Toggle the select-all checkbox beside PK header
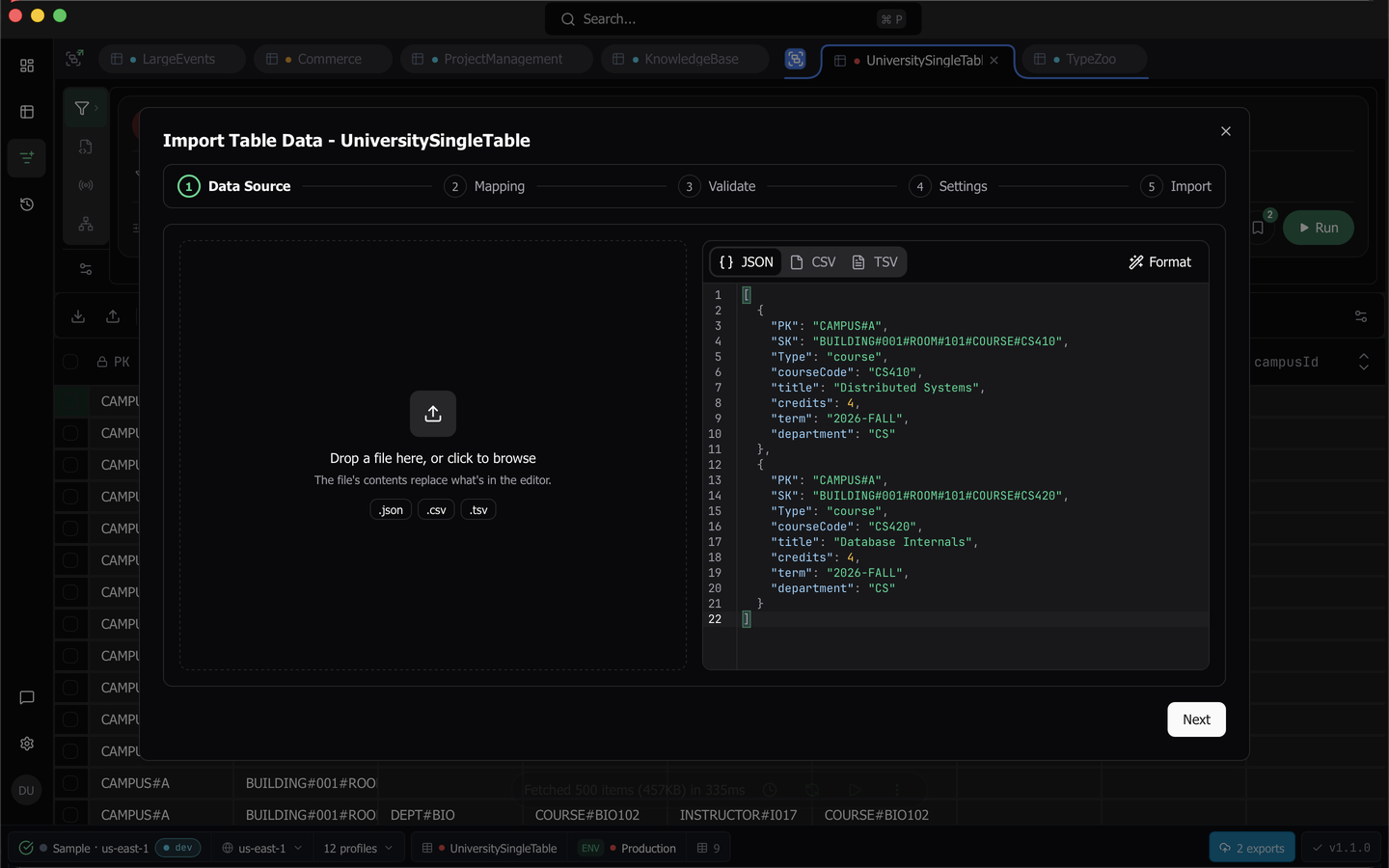 (70, 362)
